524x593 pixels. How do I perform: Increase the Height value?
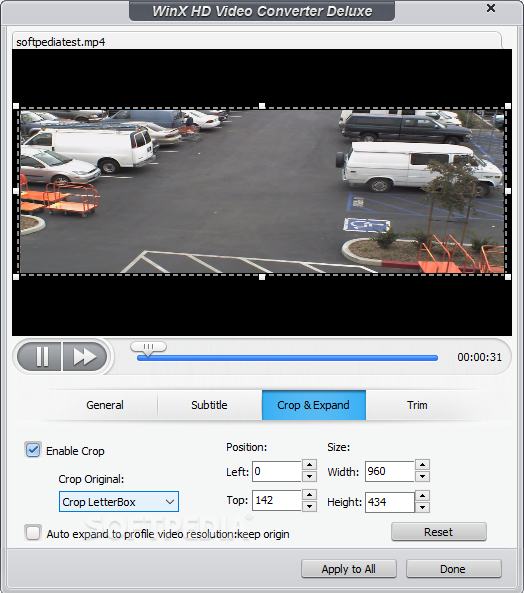[422, 495]
